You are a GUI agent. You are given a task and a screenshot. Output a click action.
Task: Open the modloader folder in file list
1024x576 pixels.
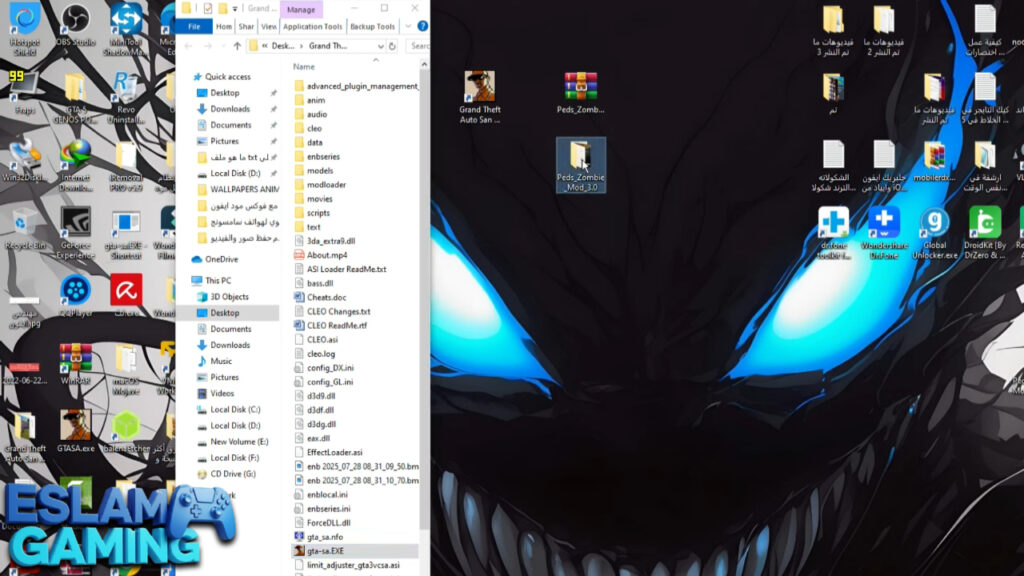click(x=326, y=185)
